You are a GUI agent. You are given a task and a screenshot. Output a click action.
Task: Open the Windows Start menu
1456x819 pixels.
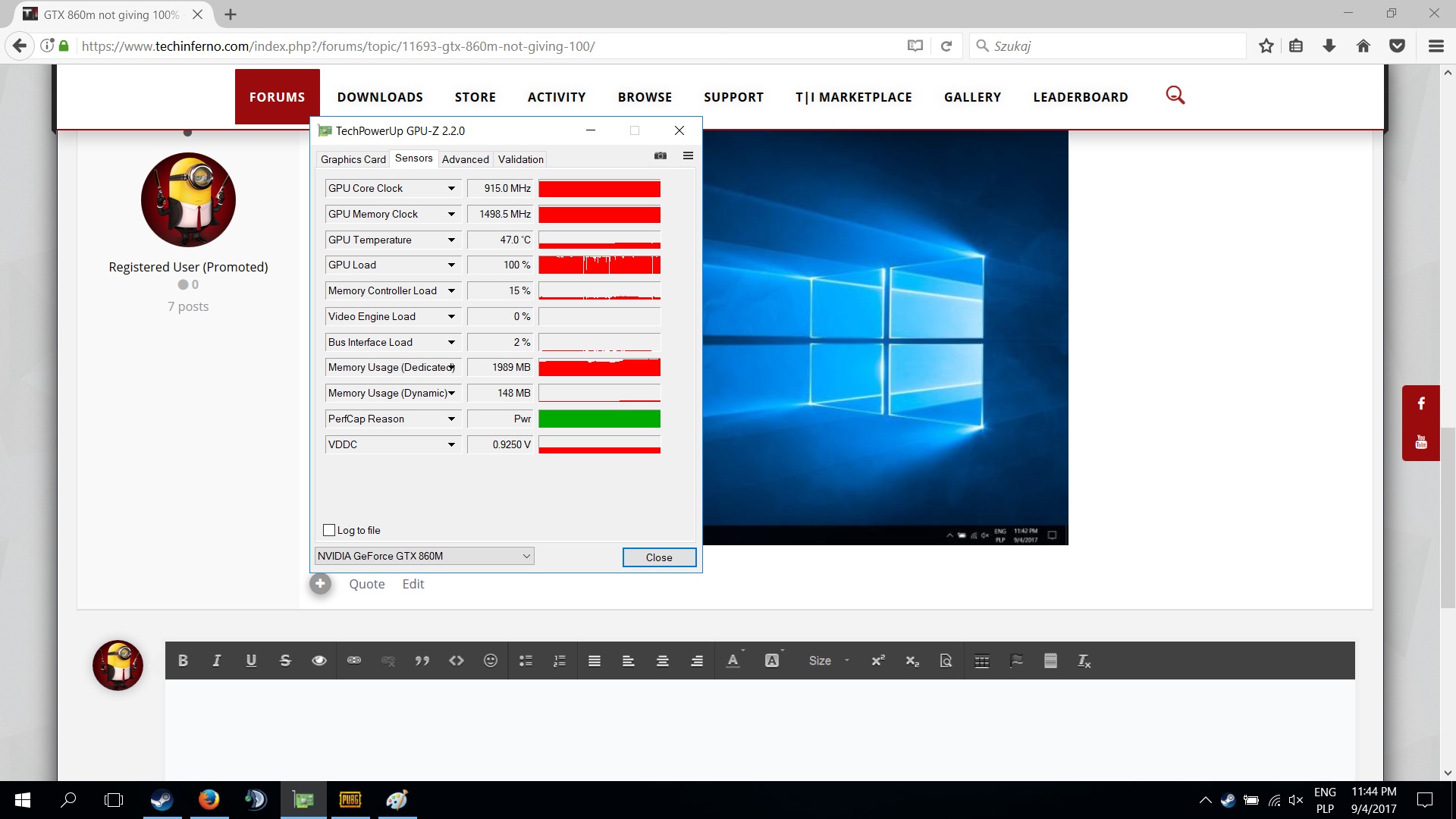[23, 799]
